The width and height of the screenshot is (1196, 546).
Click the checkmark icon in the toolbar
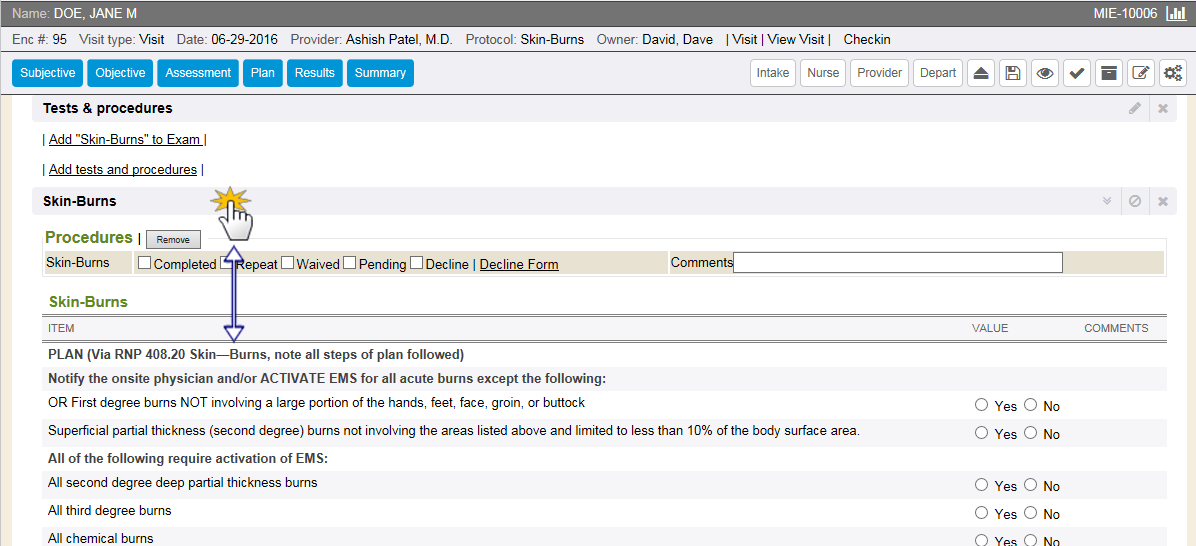[x=1076, y=73]
